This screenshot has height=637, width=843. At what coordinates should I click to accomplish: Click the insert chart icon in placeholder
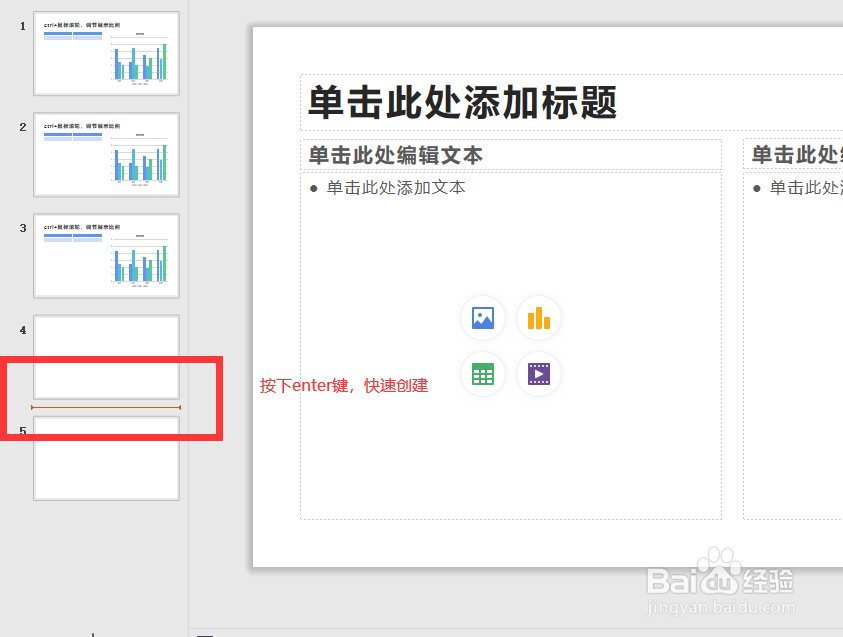539,318
